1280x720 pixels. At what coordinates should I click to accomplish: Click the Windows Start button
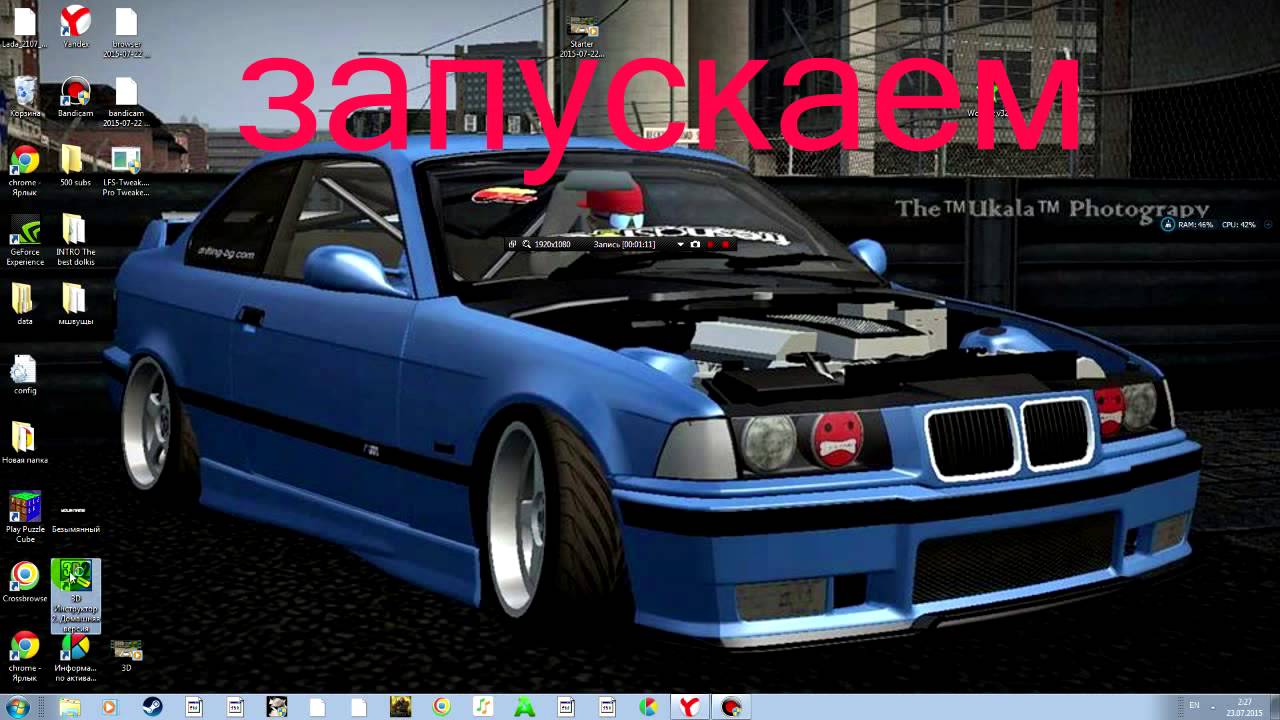point(18,707)
